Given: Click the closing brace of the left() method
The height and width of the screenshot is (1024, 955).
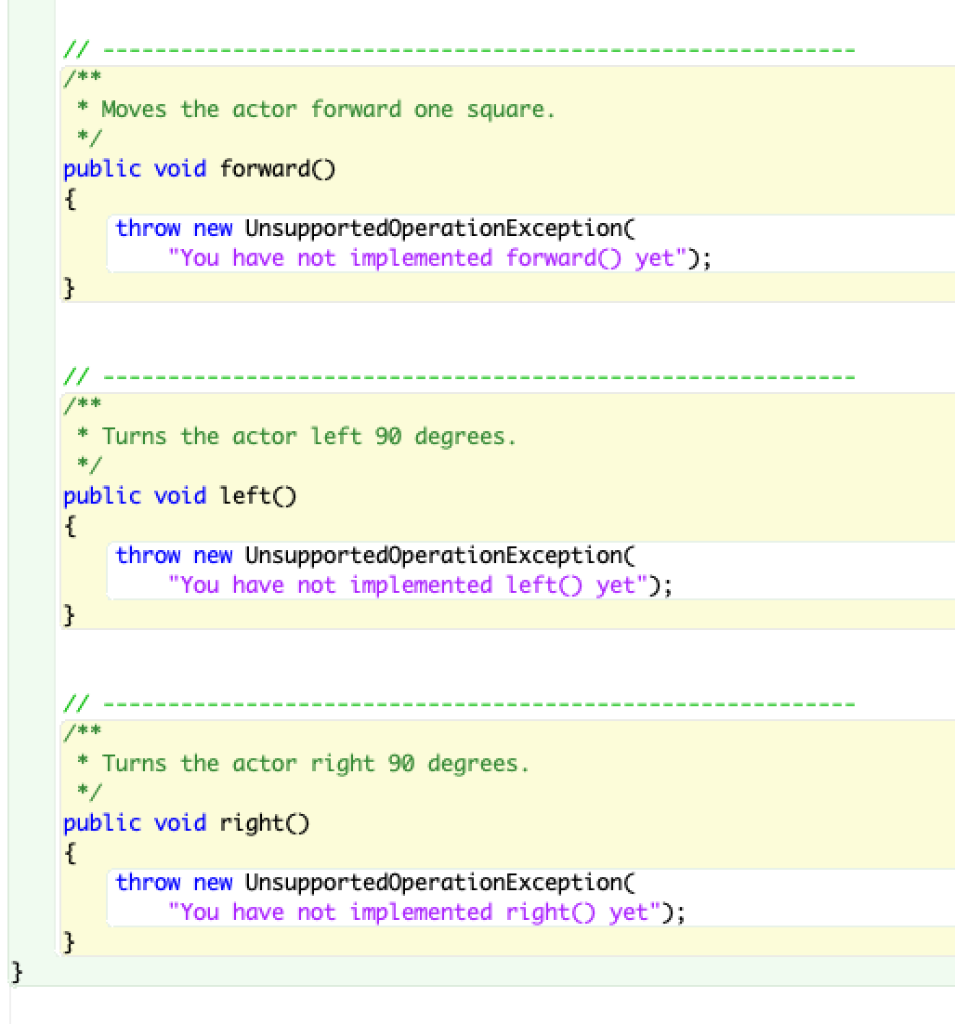Looking at the screenshot, I should [x=69, y=615].
